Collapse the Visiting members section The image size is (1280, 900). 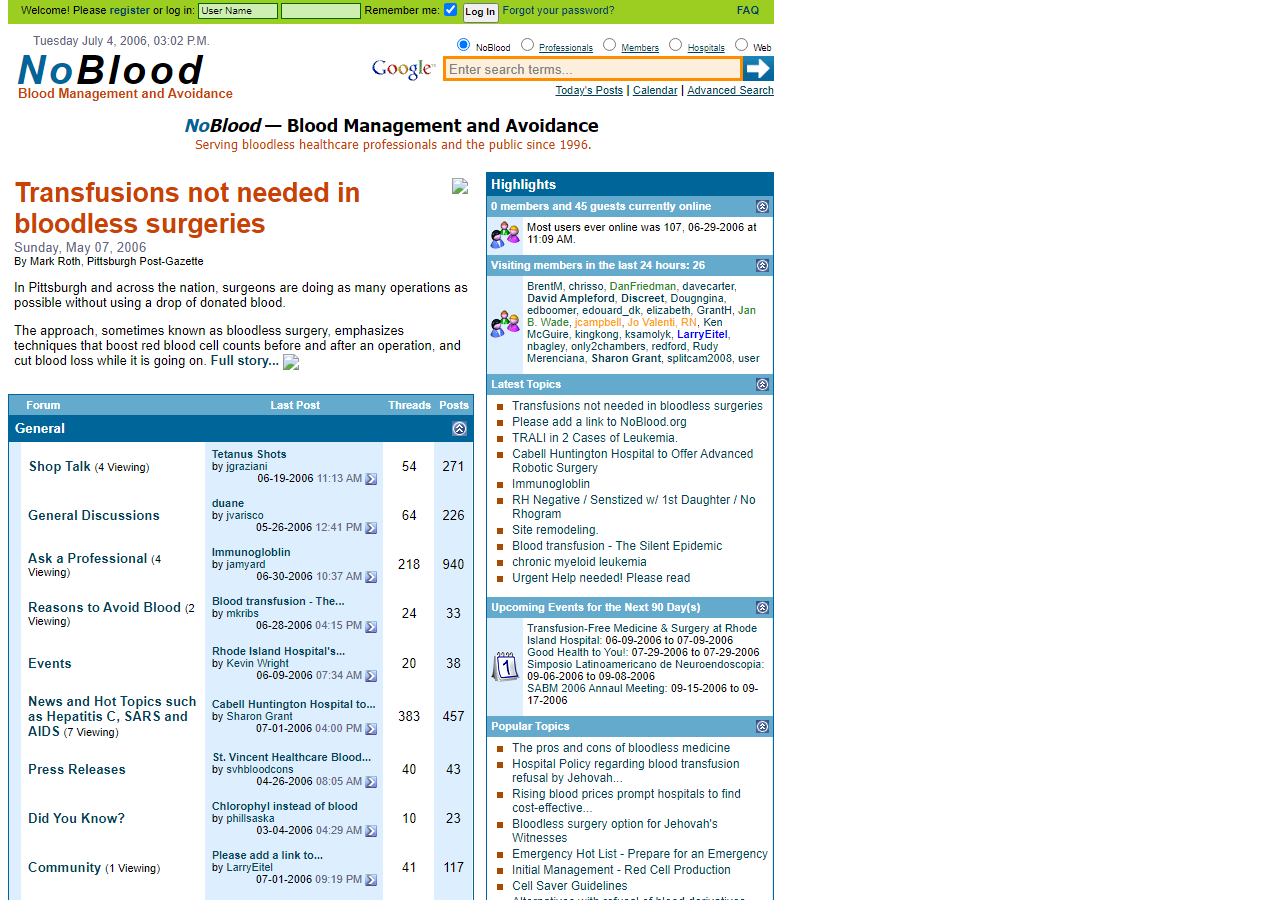(762, 266)
